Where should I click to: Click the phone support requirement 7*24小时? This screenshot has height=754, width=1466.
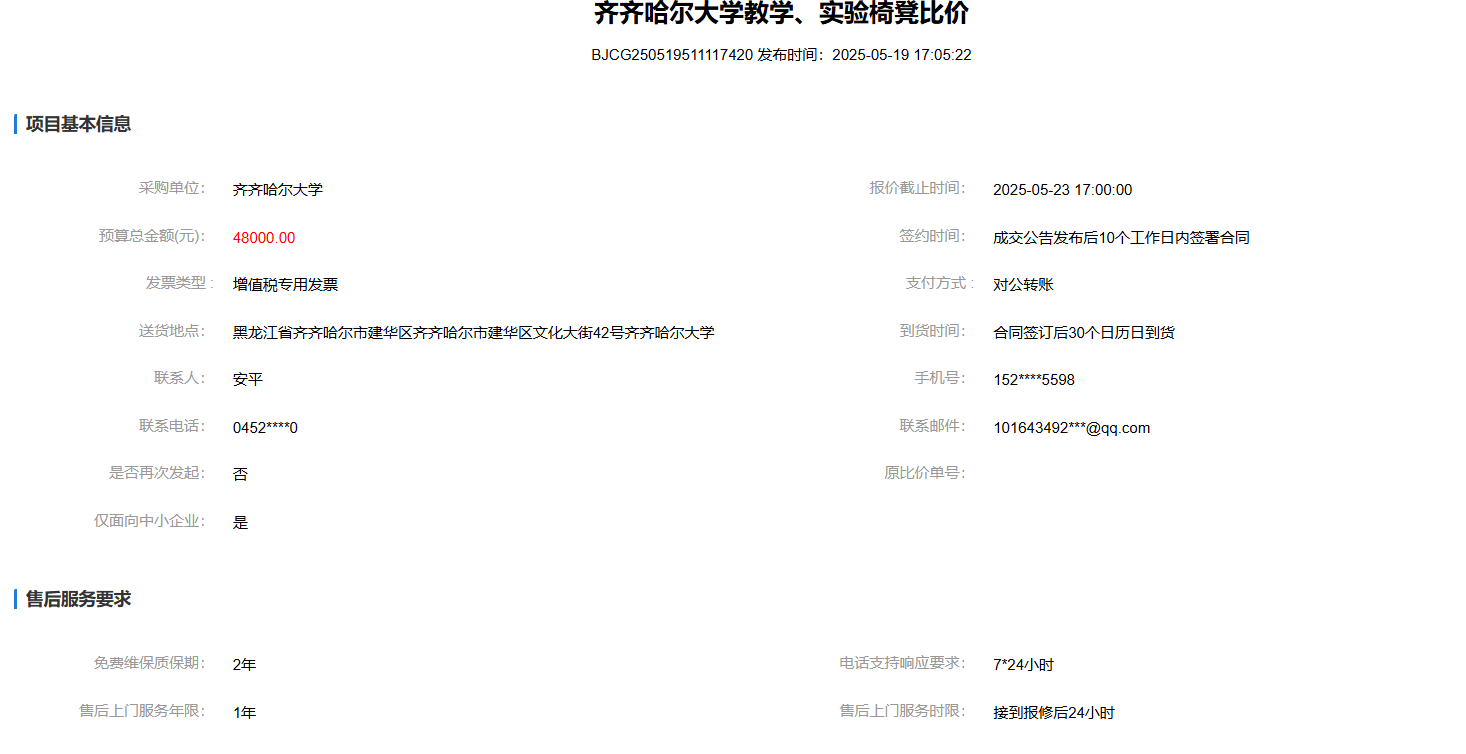pos(1023,665)
